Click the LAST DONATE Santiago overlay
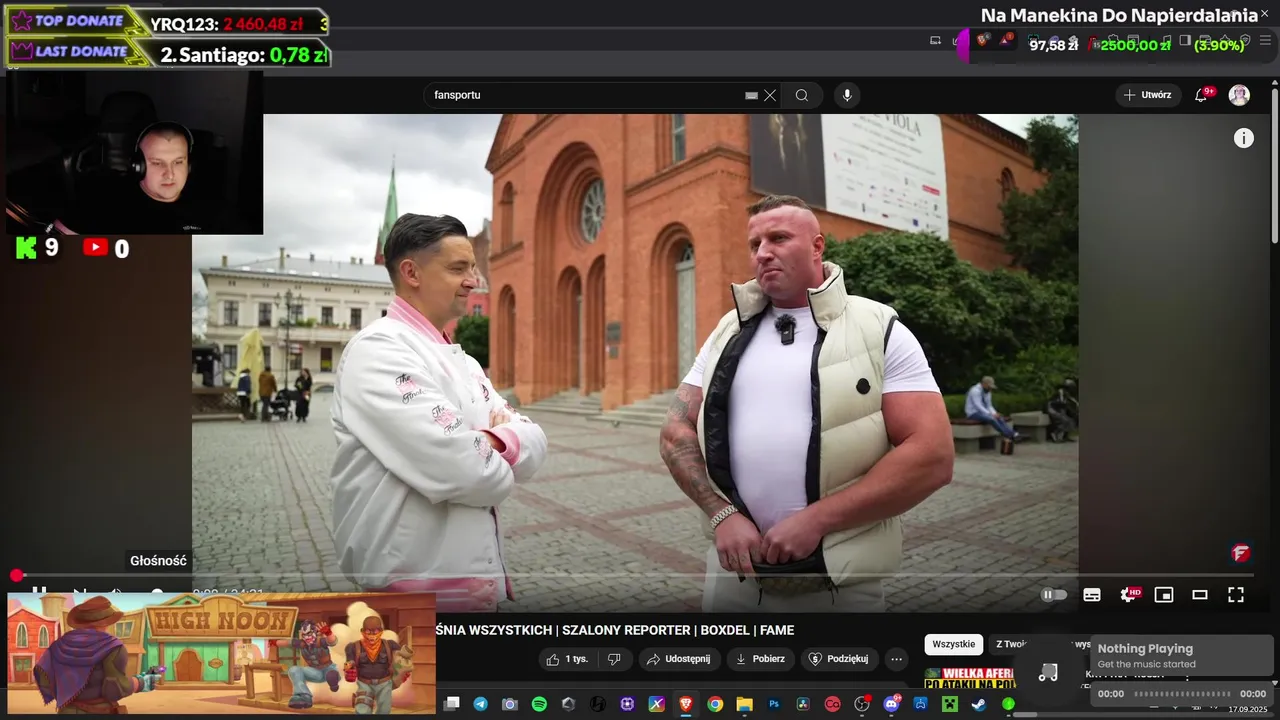The width and height of the screenshot is (1280, 720). (x=168, y=53)
